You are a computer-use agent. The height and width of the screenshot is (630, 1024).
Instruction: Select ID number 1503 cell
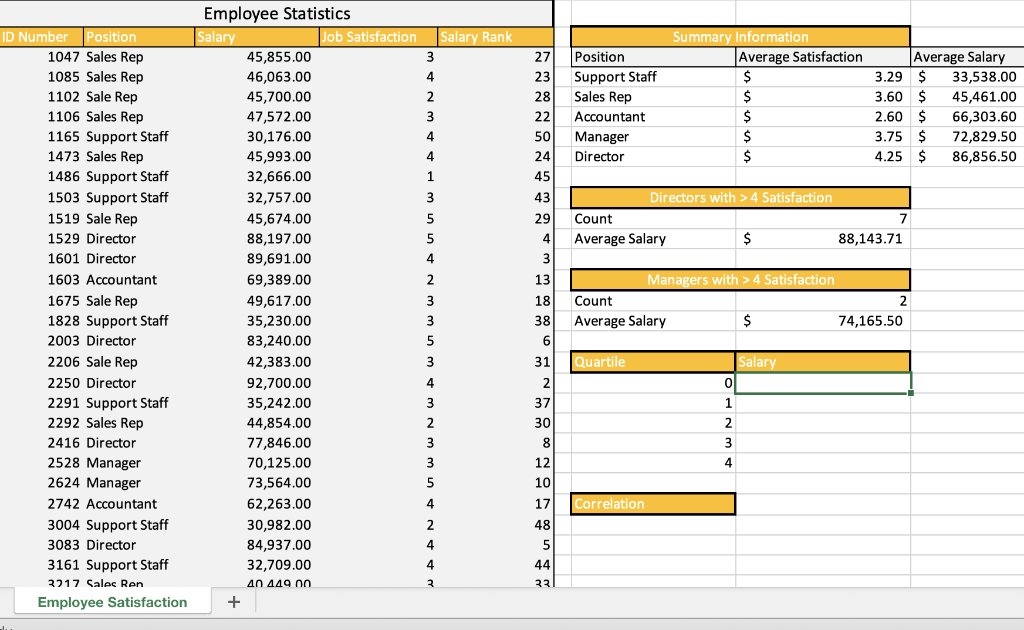(42, 198)
